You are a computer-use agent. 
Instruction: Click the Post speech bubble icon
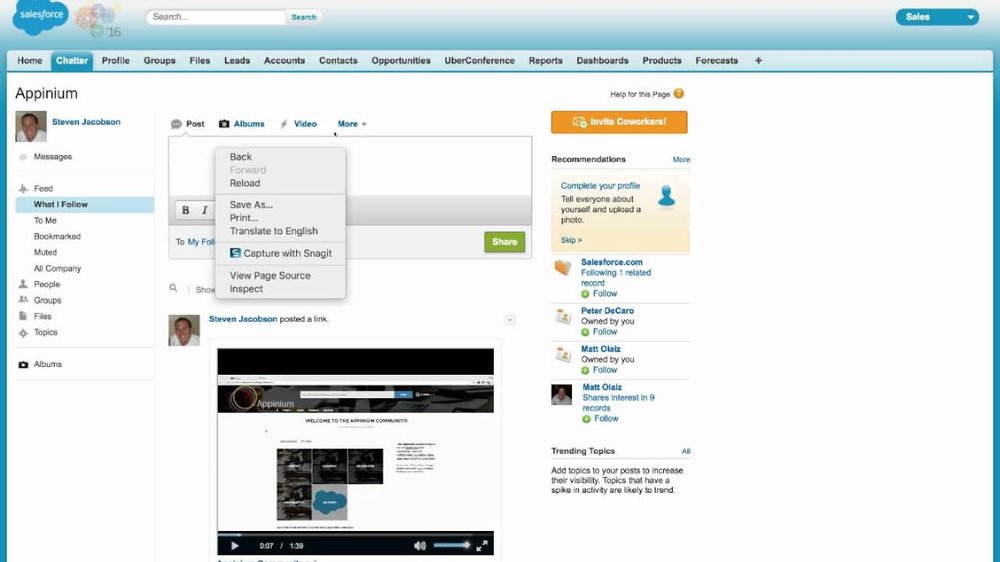(176, 124)
